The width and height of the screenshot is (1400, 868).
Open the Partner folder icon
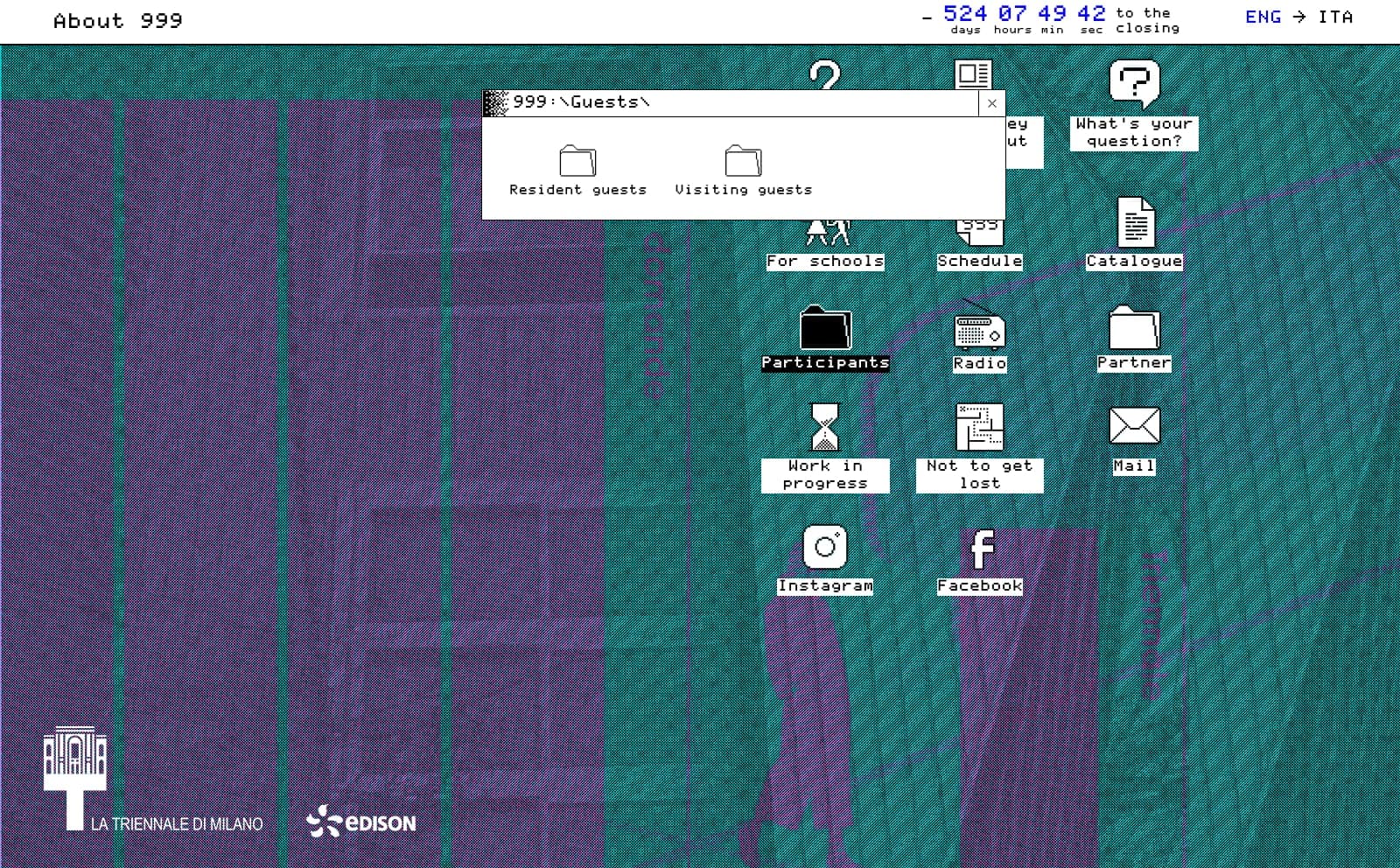(x=1134, y=328)
